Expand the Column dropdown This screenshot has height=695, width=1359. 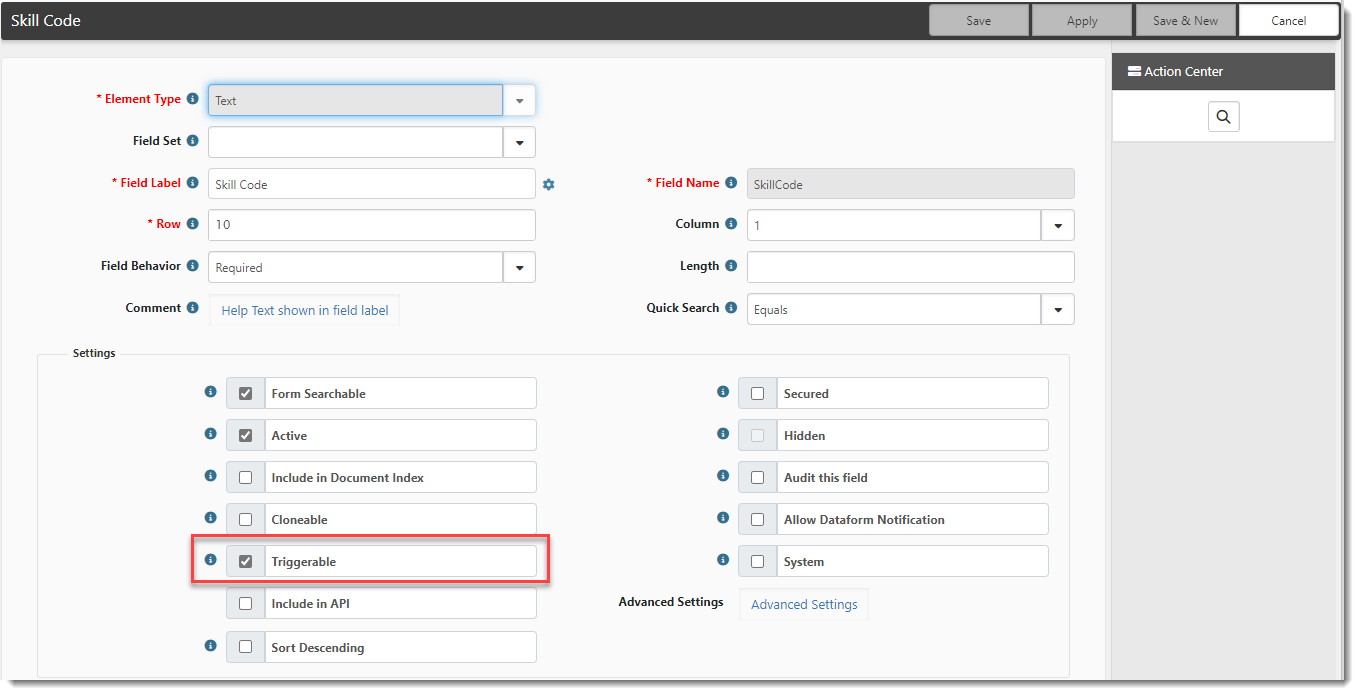point(1057,226)
